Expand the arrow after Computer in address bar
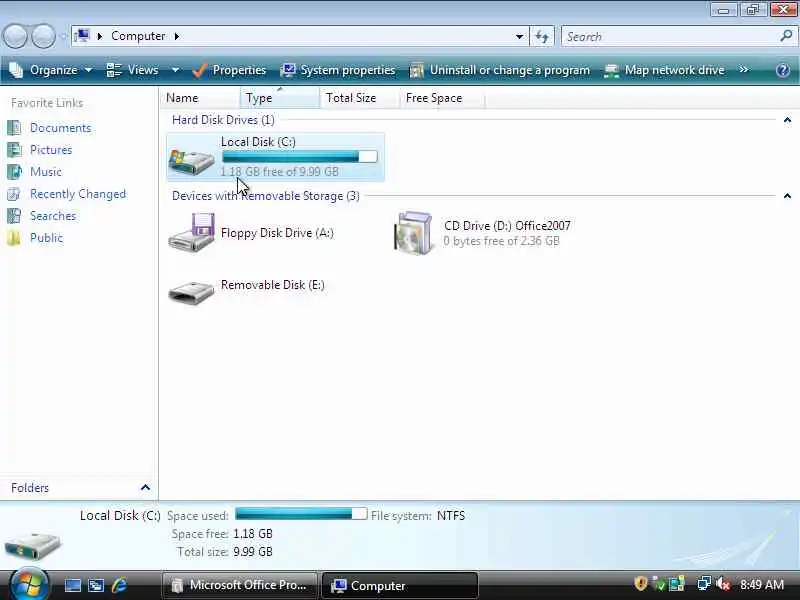800x600 pixels. pos(177,36)
